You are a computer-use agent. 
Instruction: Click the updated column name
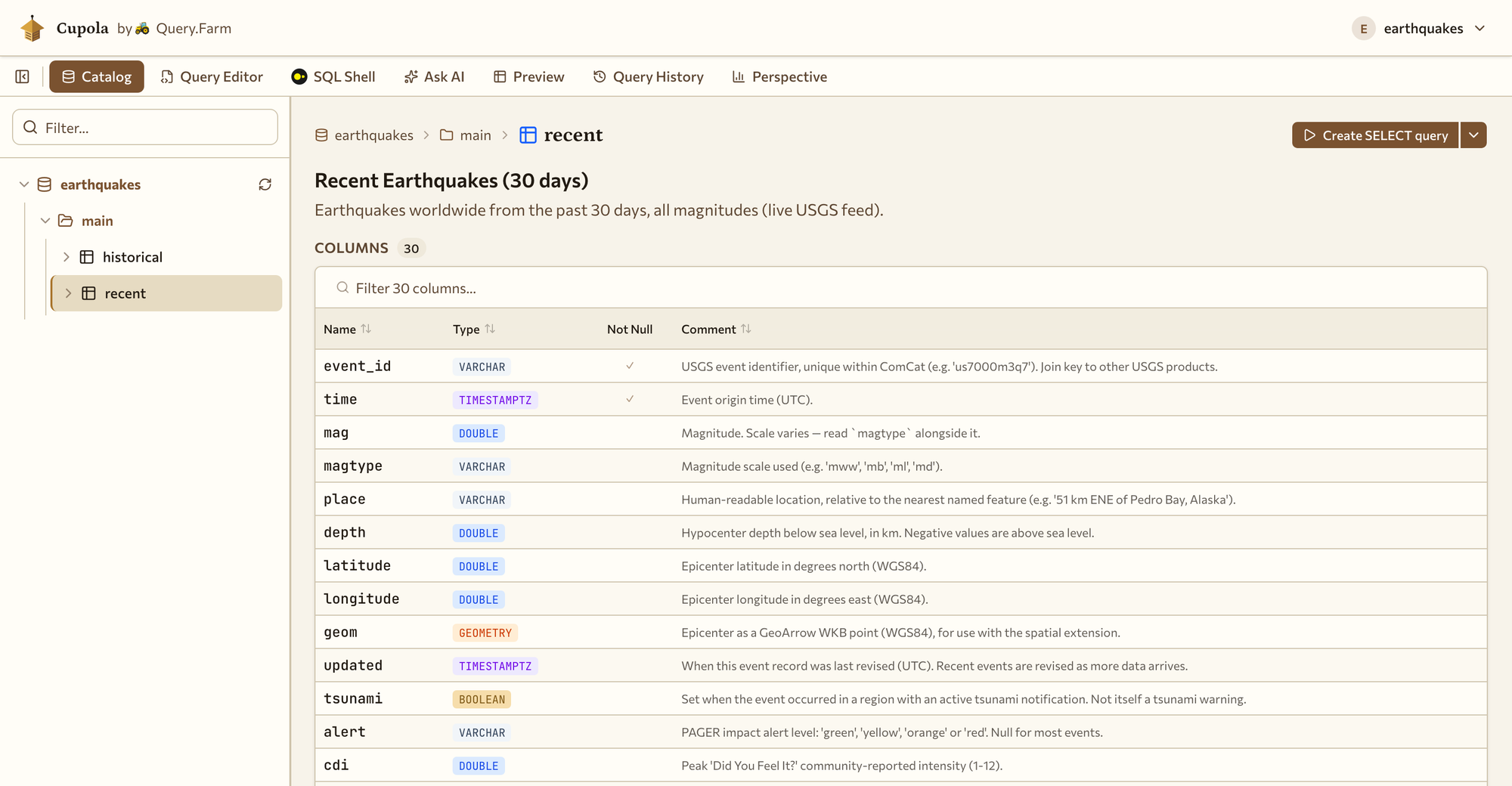[x=353, y=666]
